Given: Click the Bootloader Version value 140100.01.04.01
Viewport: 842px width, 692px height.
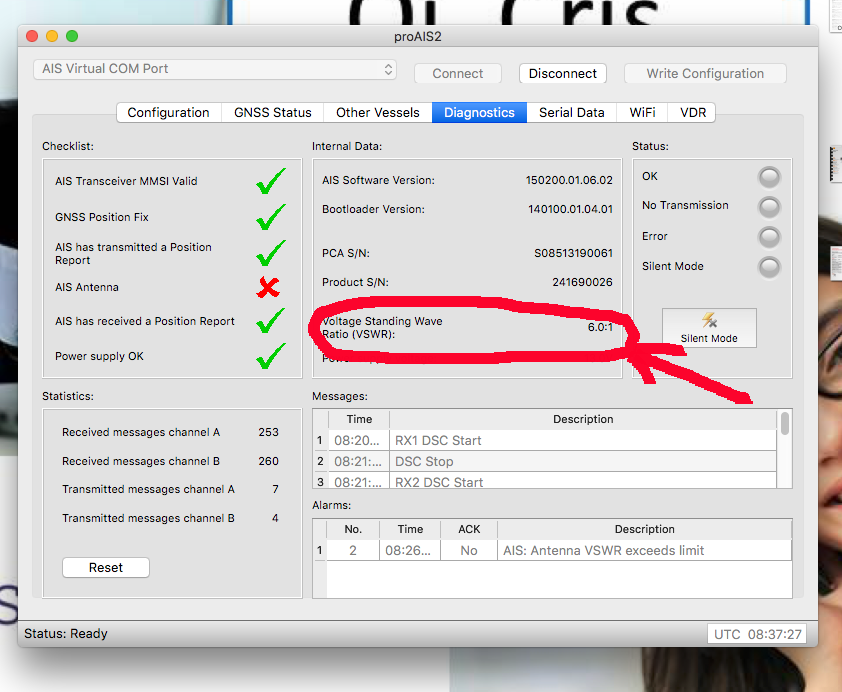Looking at the screenshot, I should pyautogui.click(x=570, y=209).
